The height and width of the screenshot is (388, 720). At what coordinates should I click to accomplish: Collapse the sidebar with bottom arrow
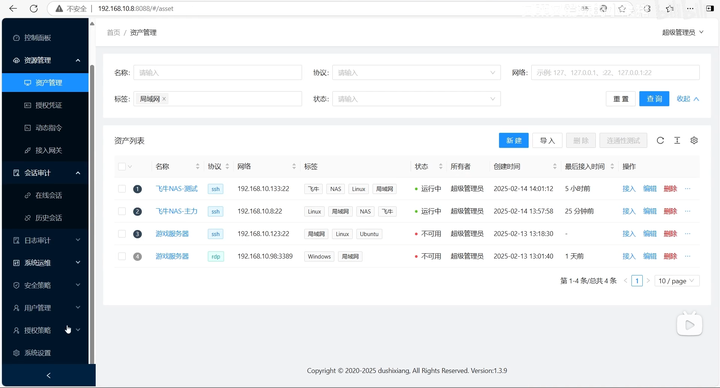pos(49,376)
